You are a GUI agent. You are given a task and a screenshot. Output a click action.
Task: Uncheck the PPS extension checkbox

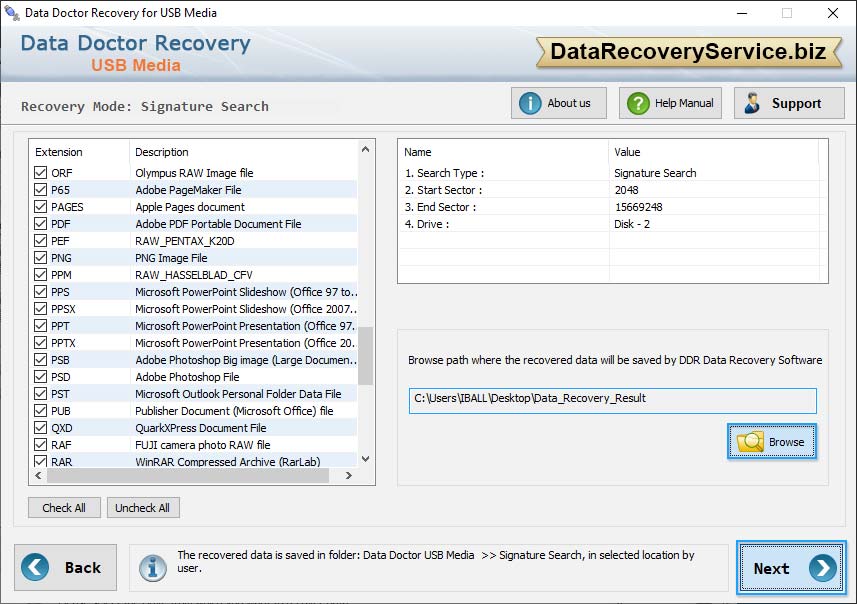pos(40,291)
